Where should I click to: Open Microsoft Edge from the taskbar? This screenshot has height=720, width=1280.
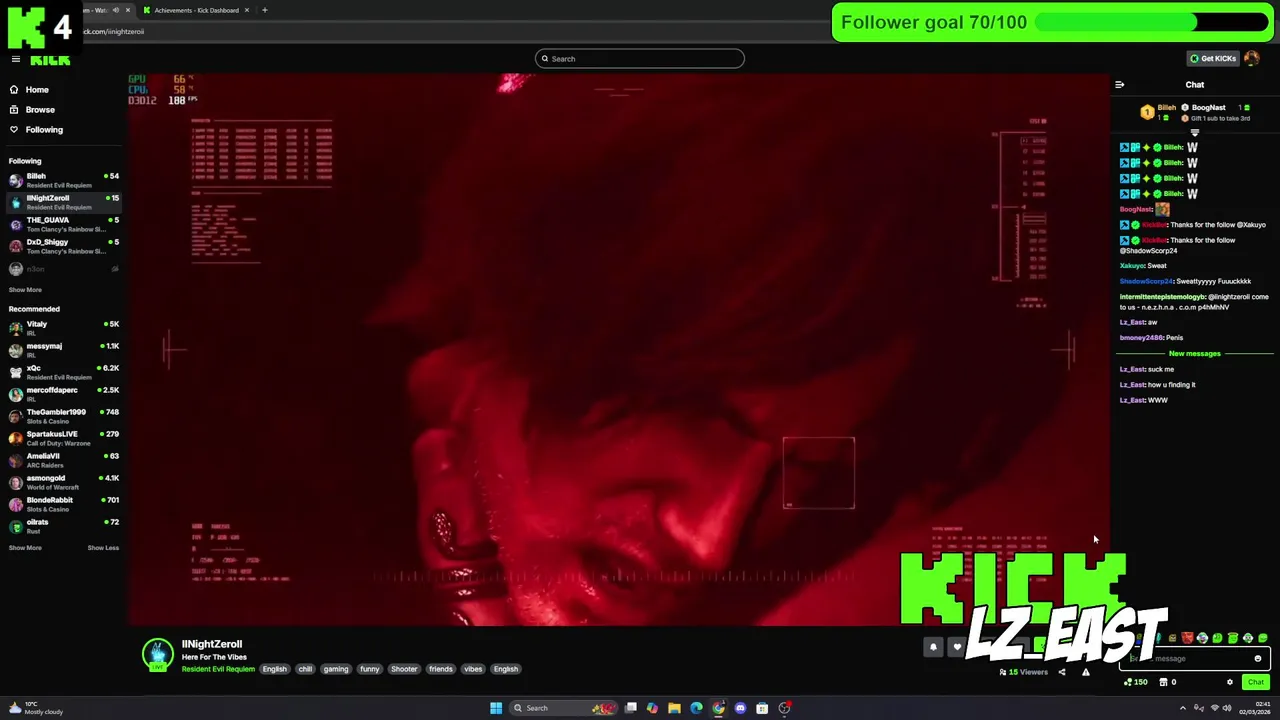point(696,708)
